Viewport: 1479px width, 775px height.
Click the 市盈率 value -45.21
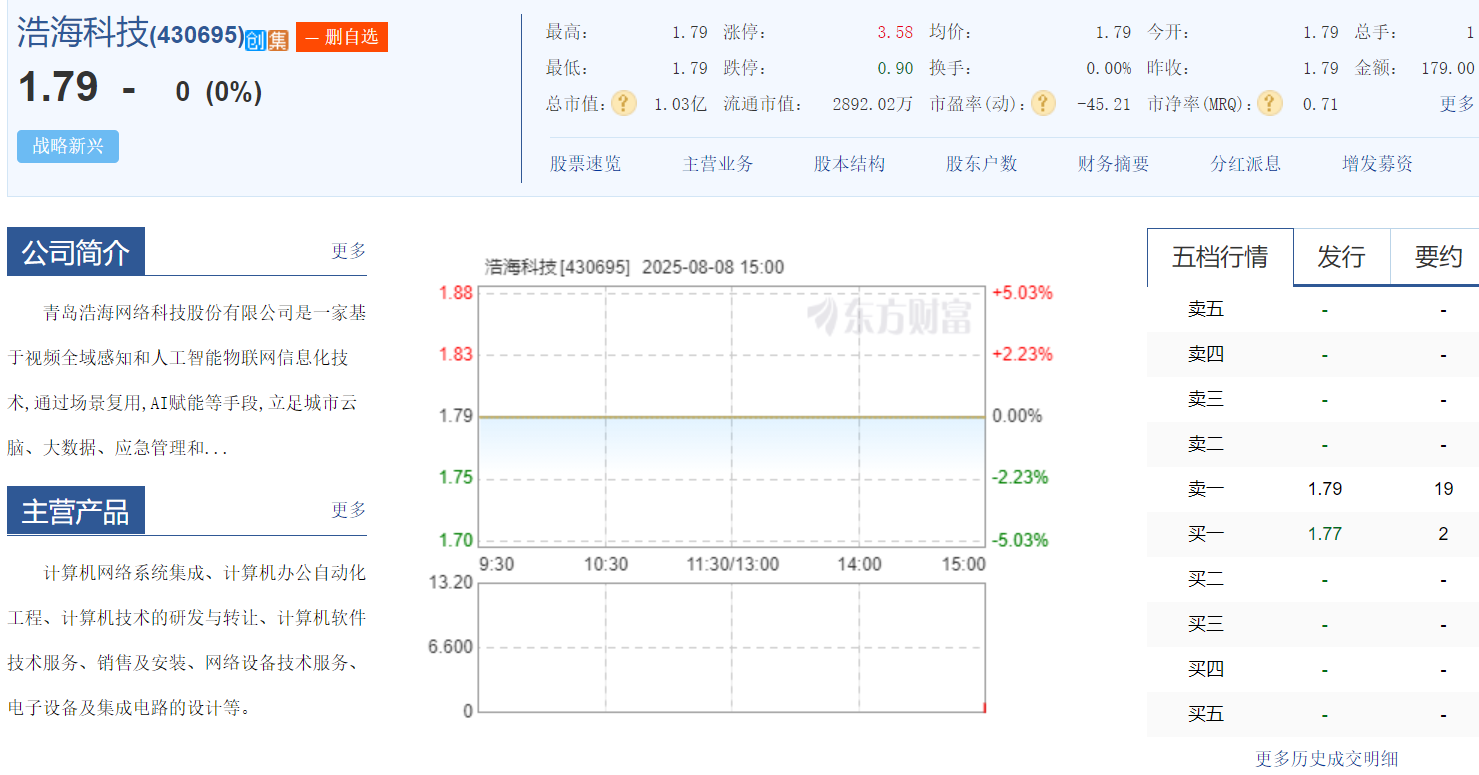pyautogui.click(x=1104, y=104)
